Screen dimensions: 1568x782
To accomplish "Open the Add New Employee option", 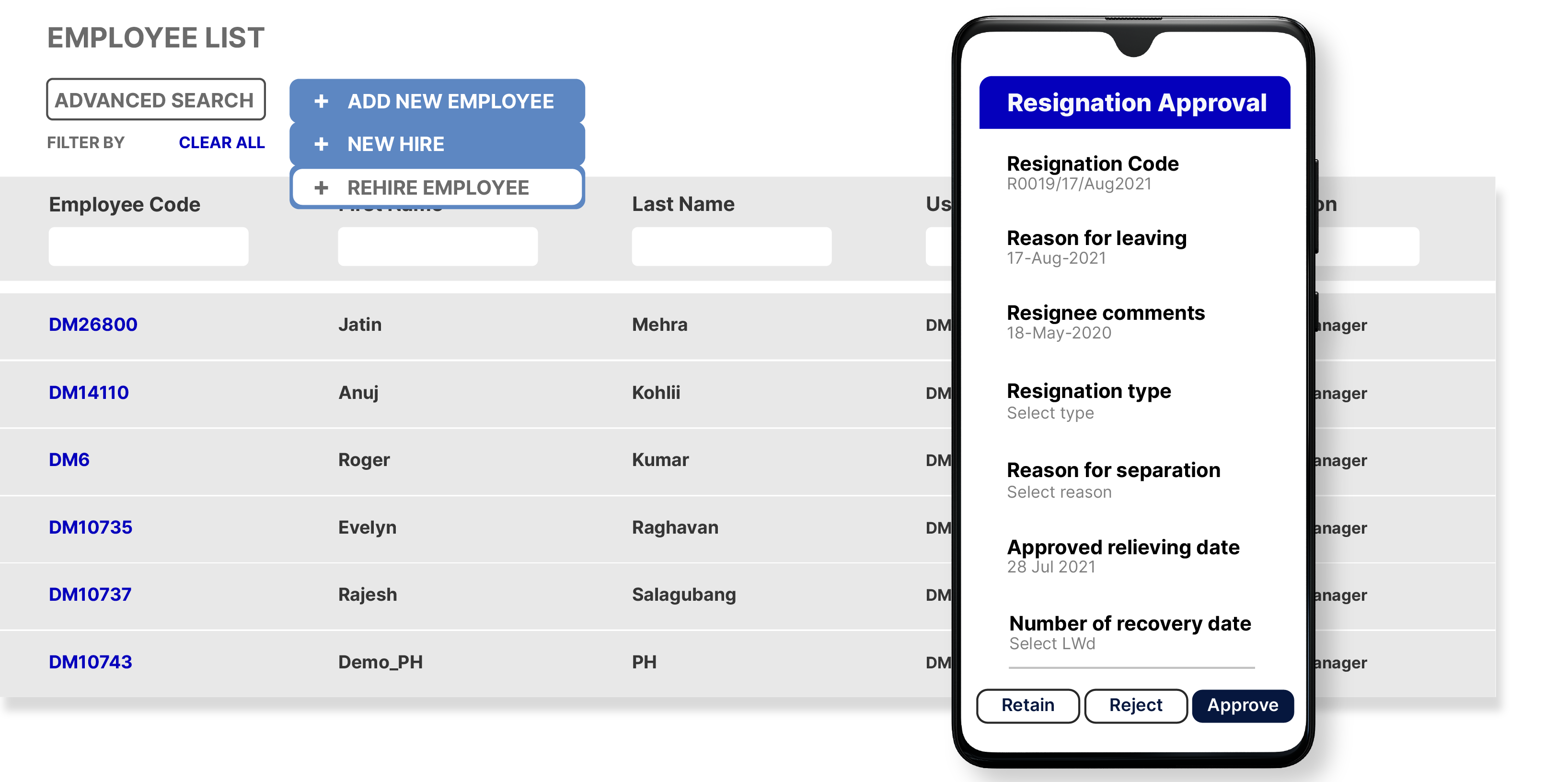I will pyautogui.click(x=450, y=101).
